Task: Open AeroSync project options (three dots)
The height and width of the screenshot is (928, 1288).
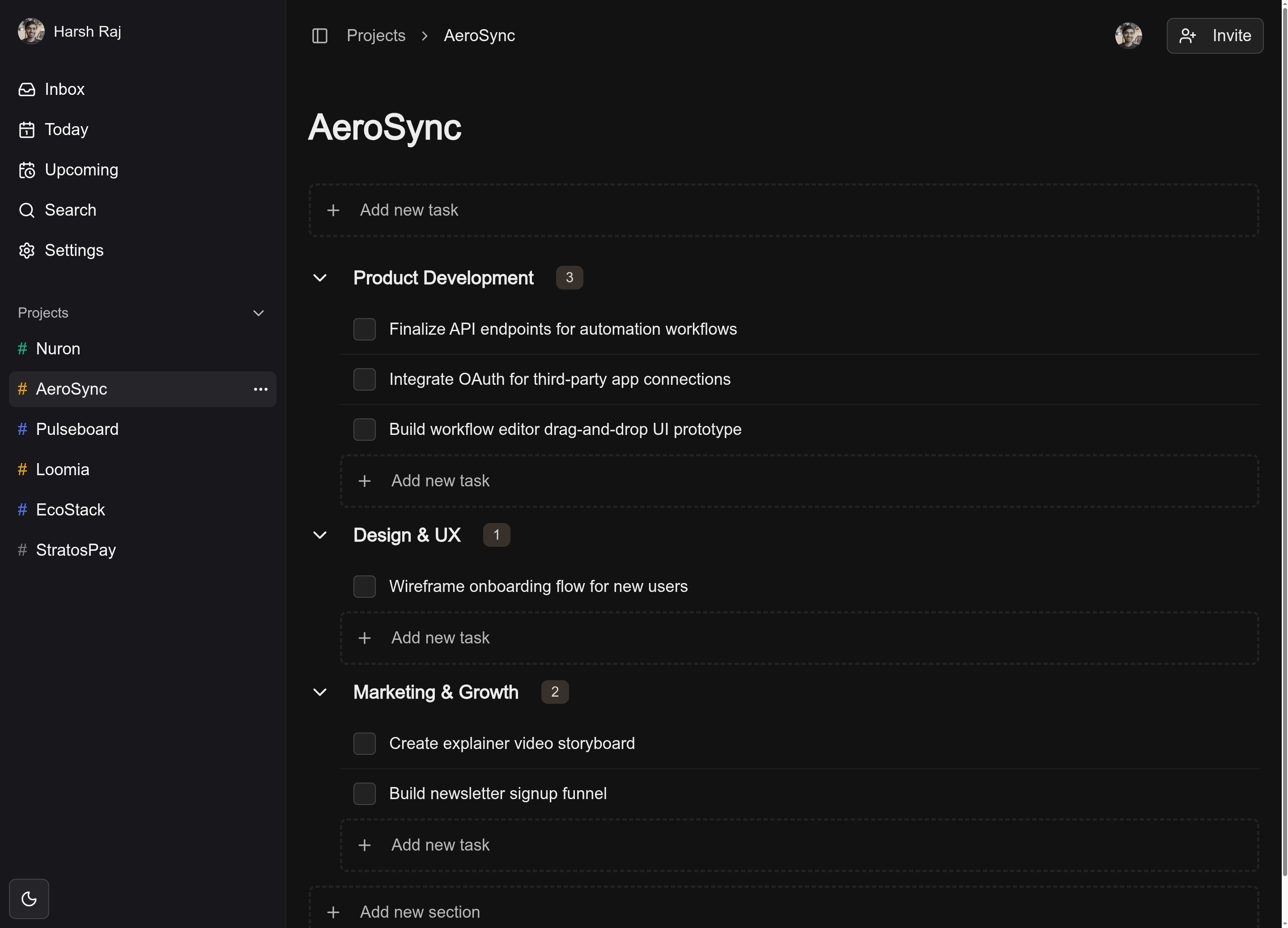Action: (261, 389)
